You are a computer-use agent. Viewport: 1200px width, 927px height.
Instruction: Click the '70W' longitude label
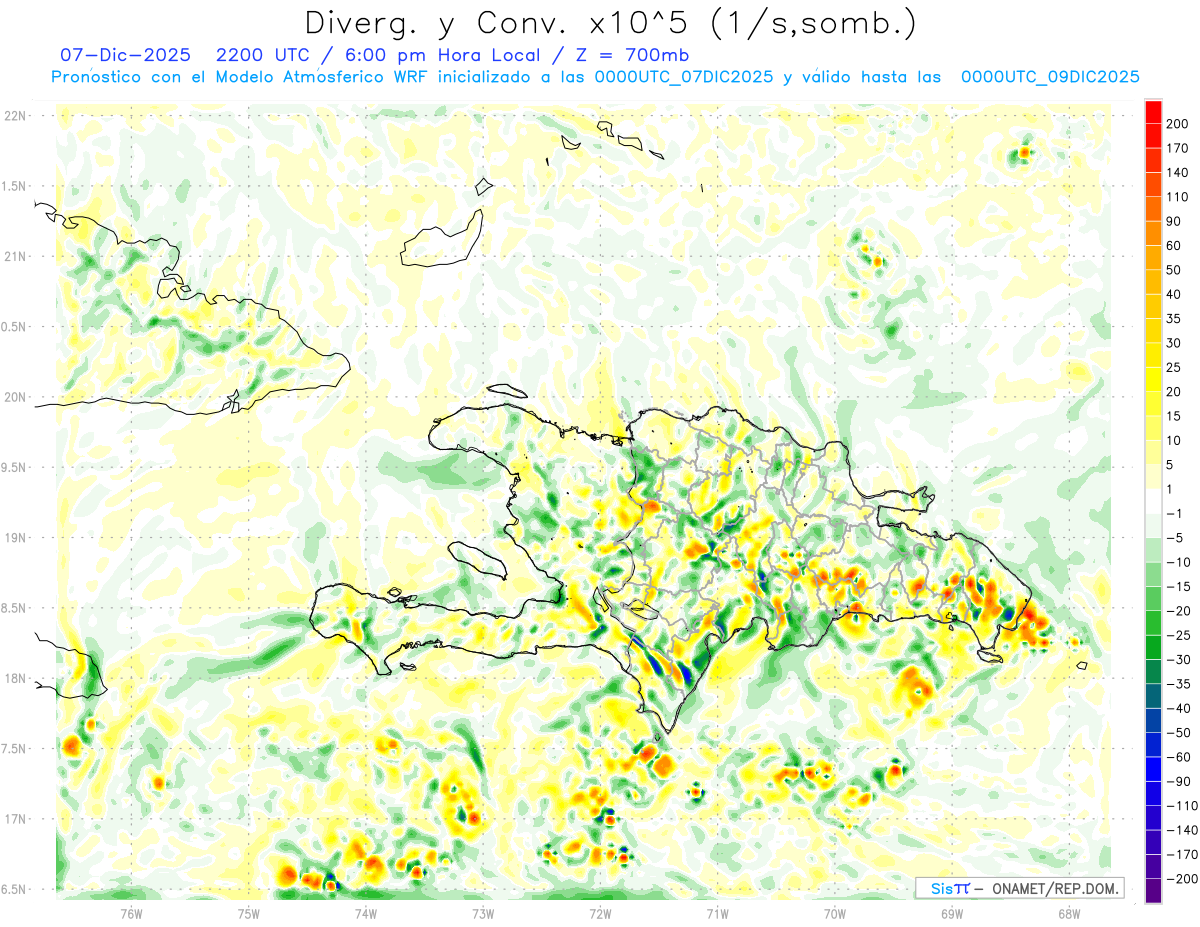coord(835,913)
